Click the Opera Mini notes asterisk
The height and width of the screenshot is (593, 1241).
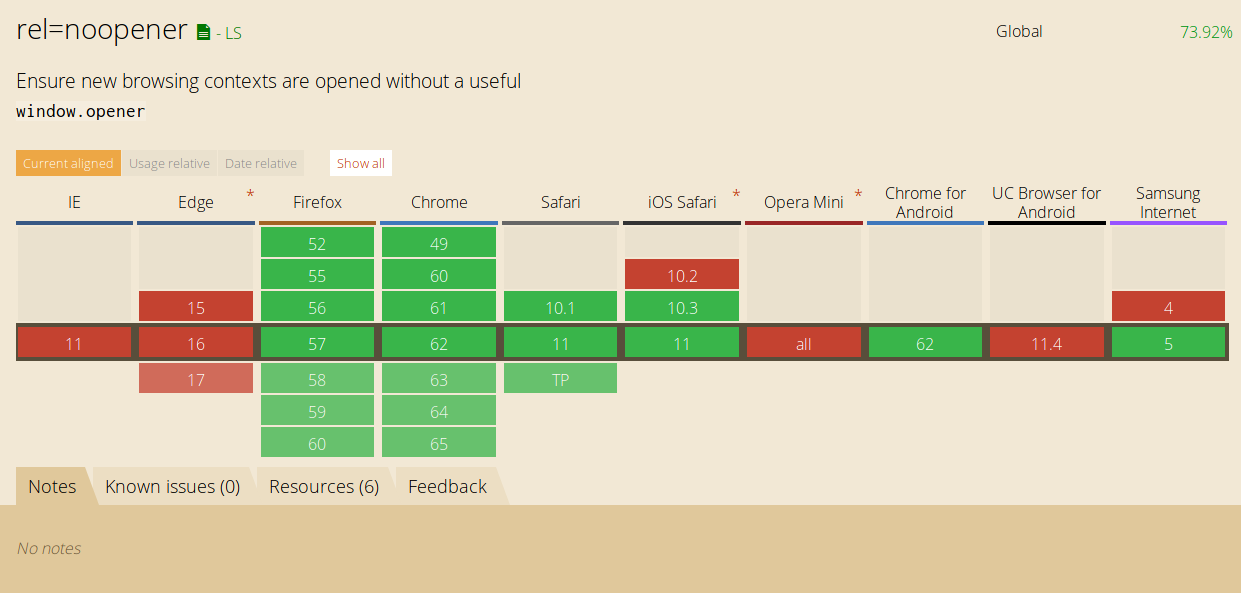(858, 194)
